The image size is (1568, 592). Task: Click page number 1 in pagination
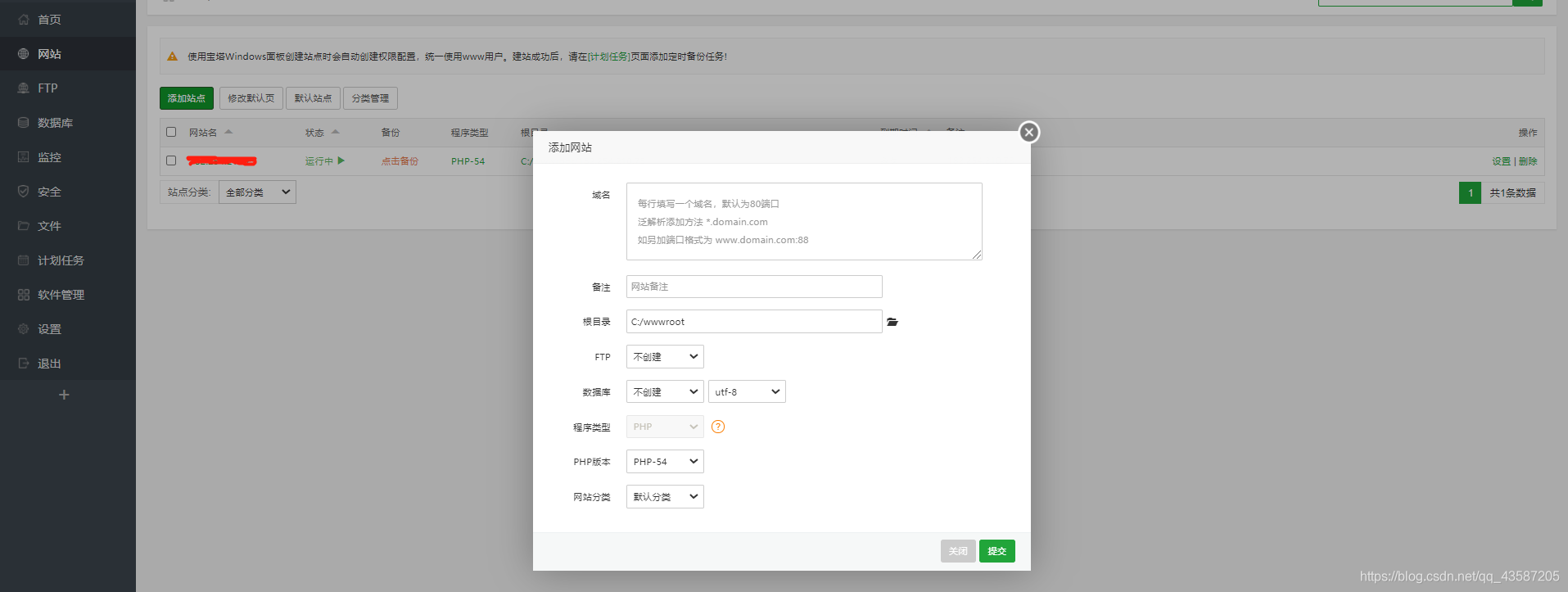pyautogui.click(x=1470, y=192)
